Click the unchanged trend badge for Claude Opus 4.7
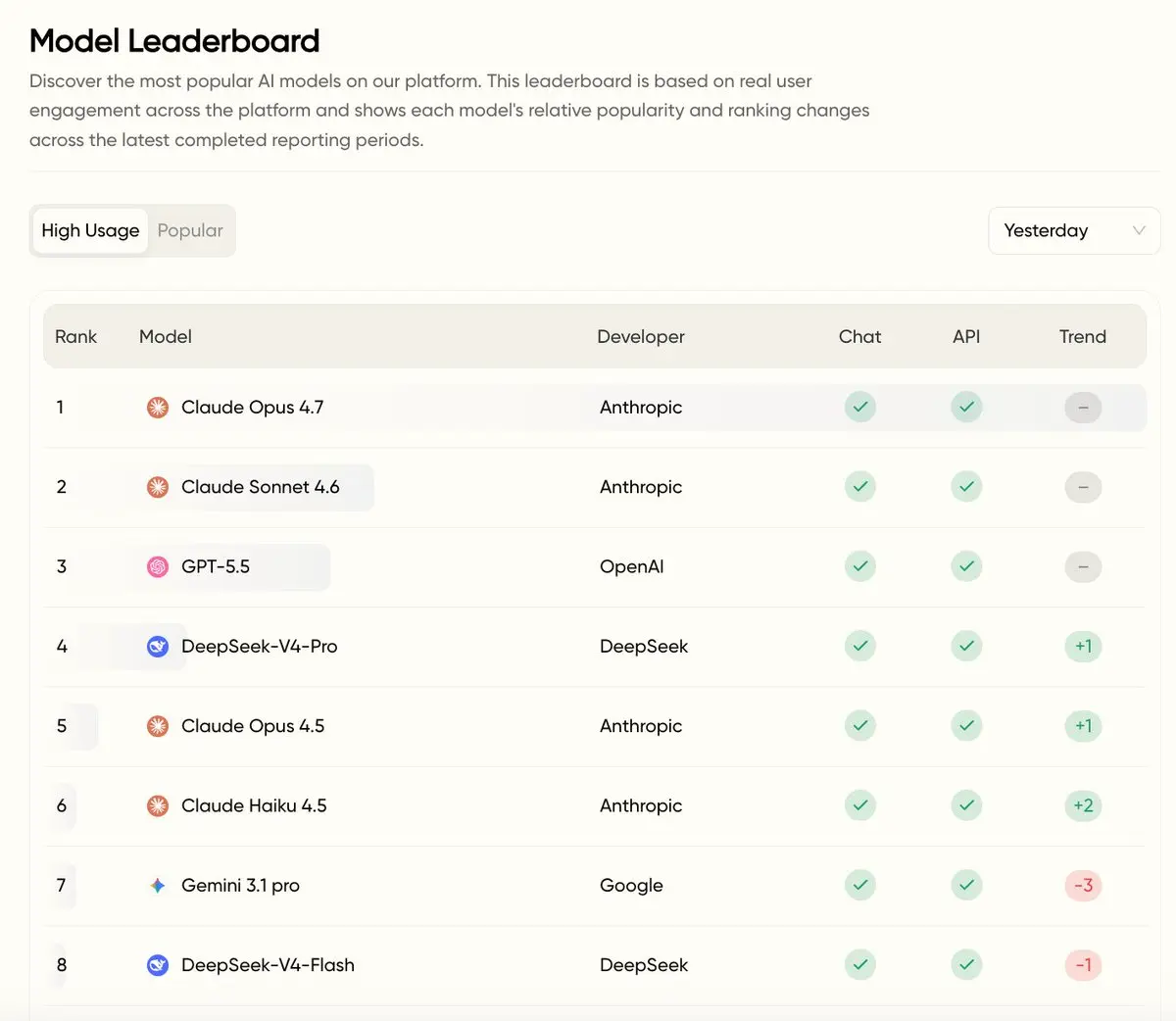The width and height of the screenshot is (1176, 1021). [1083, 407]
